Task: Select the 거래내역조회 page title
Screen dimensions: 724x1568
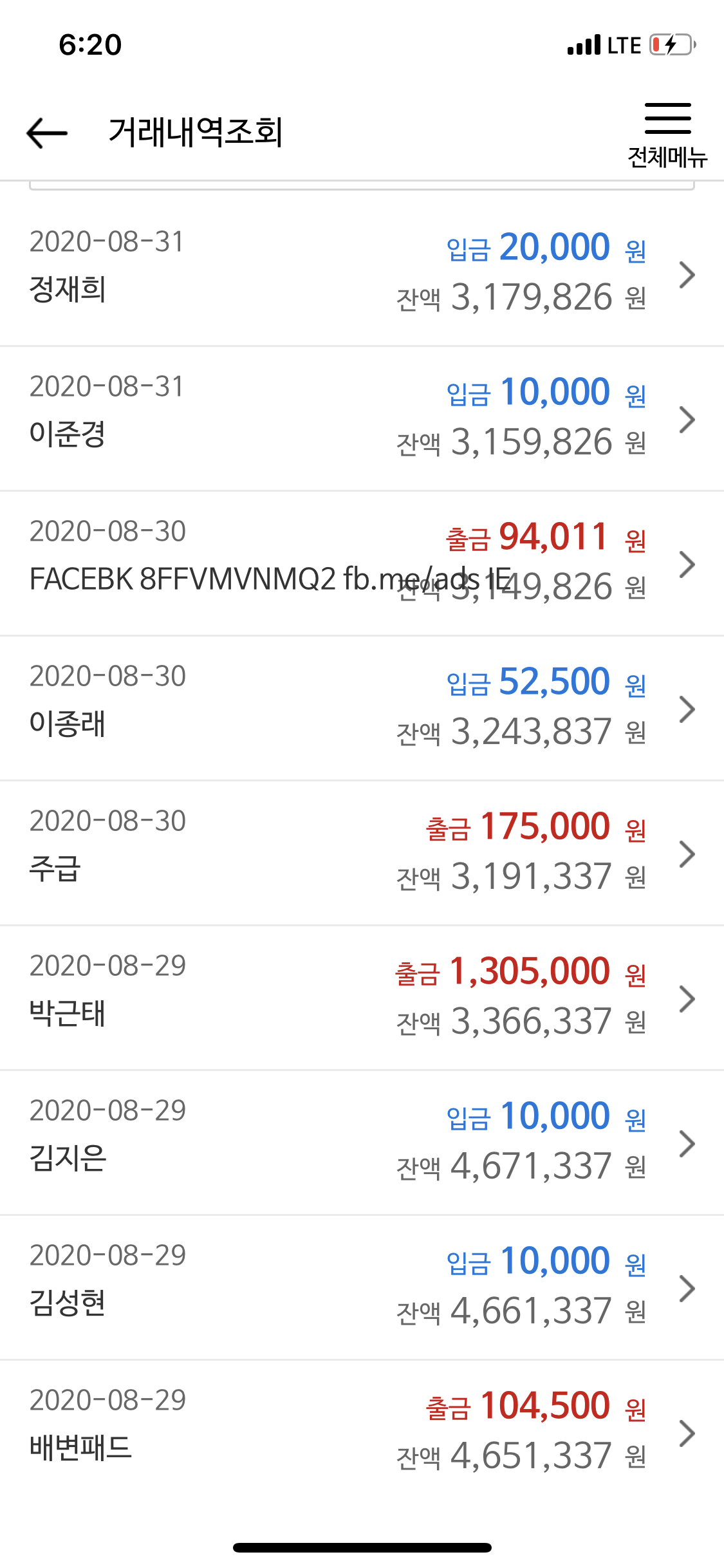Action: 196,132
